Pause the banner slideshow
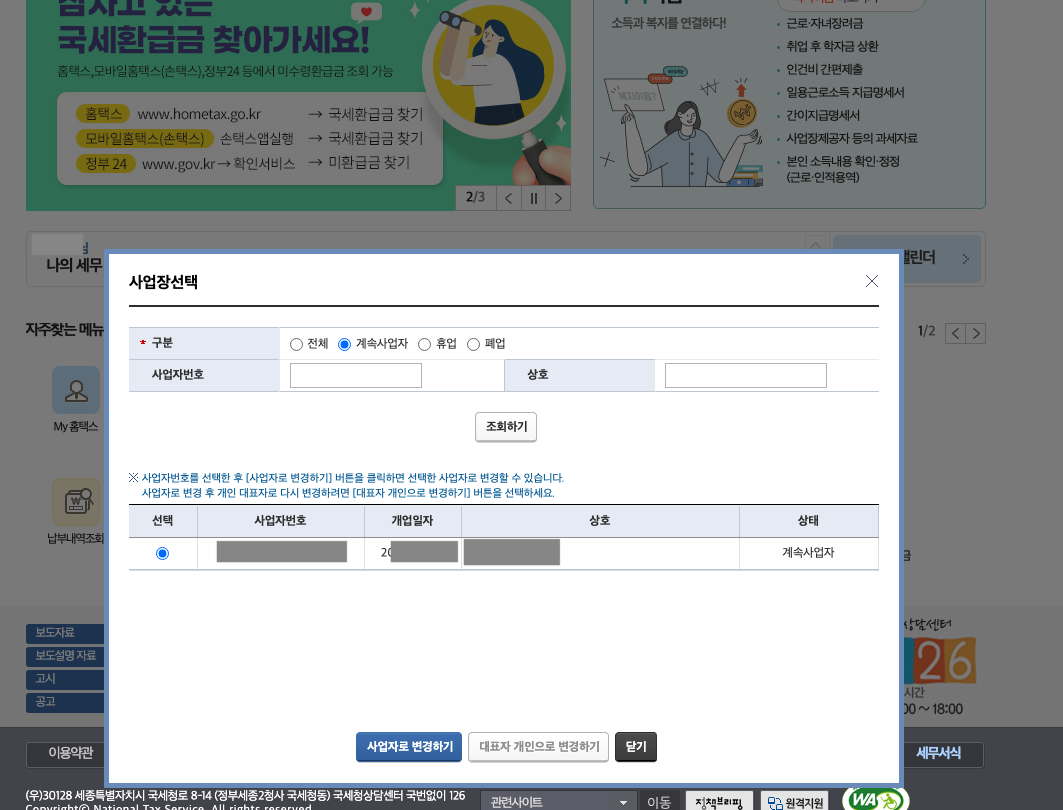 [x=534, y=198]
